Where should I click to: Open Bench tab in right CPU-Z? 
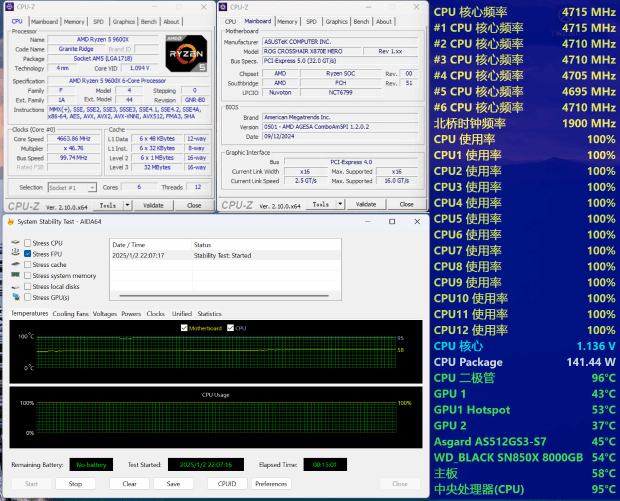[x=361, y=22]
